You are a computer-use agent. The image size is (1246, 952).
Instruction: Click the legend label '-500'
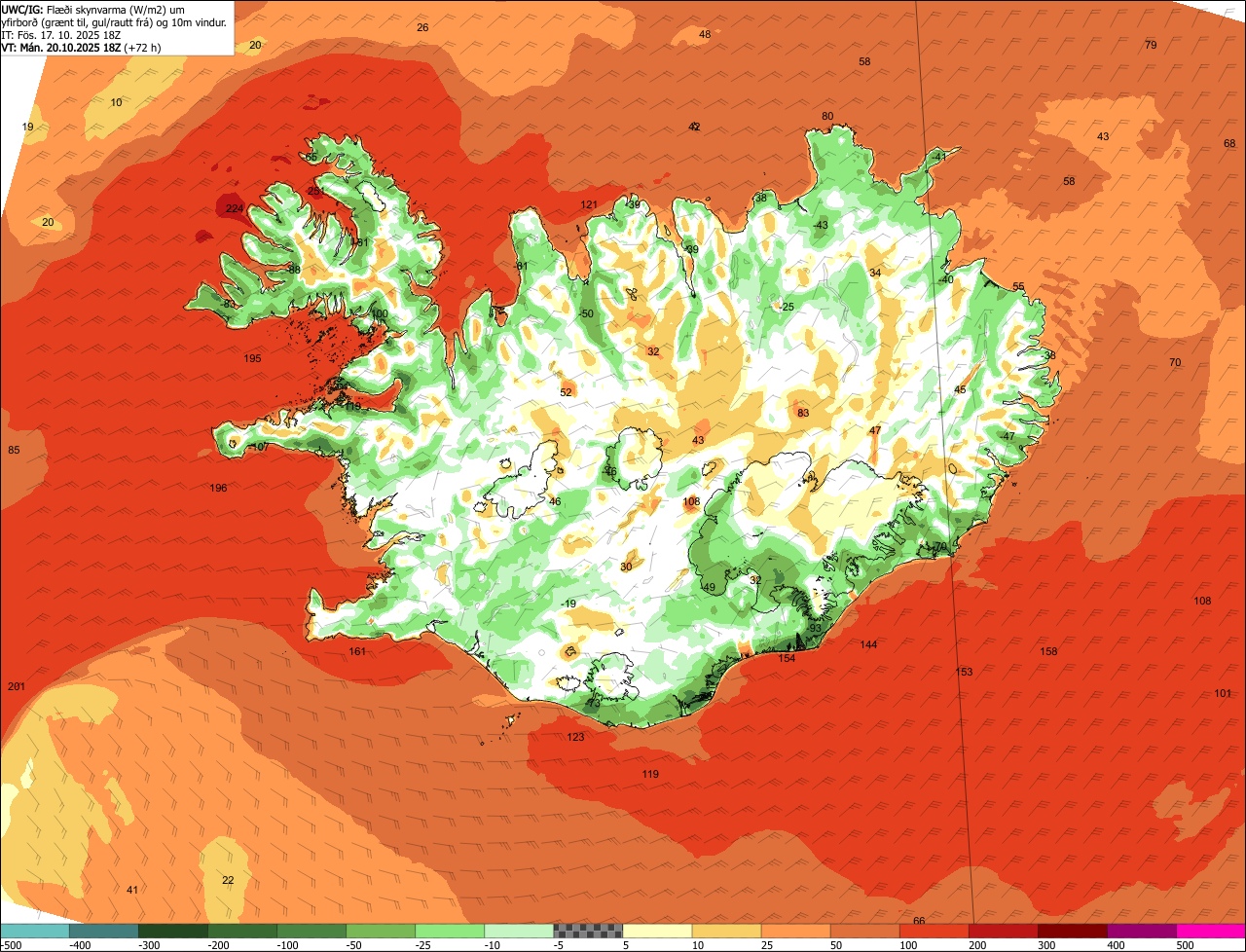click(x=11, y=944)
